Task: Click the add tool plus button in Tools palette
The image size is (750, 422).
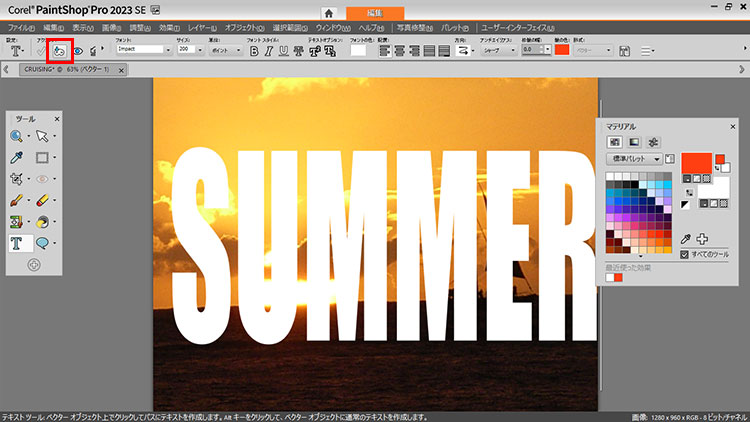Action: [x=33, y=264]
